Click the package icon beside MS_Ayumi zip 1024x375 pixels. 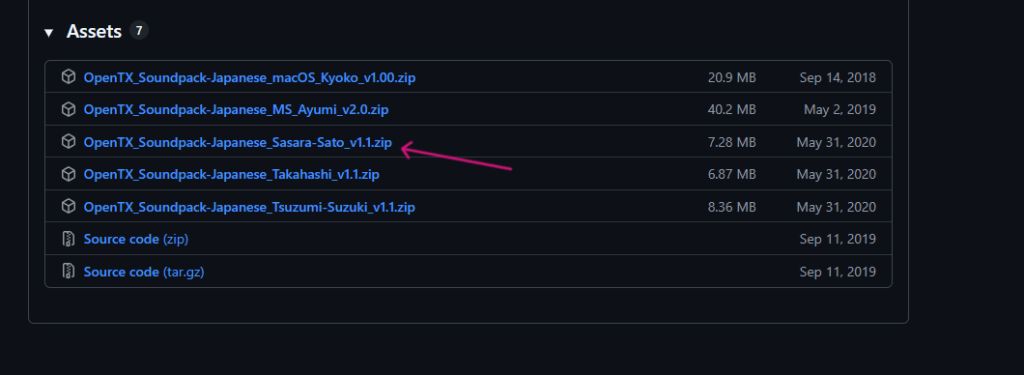[69, 109]
